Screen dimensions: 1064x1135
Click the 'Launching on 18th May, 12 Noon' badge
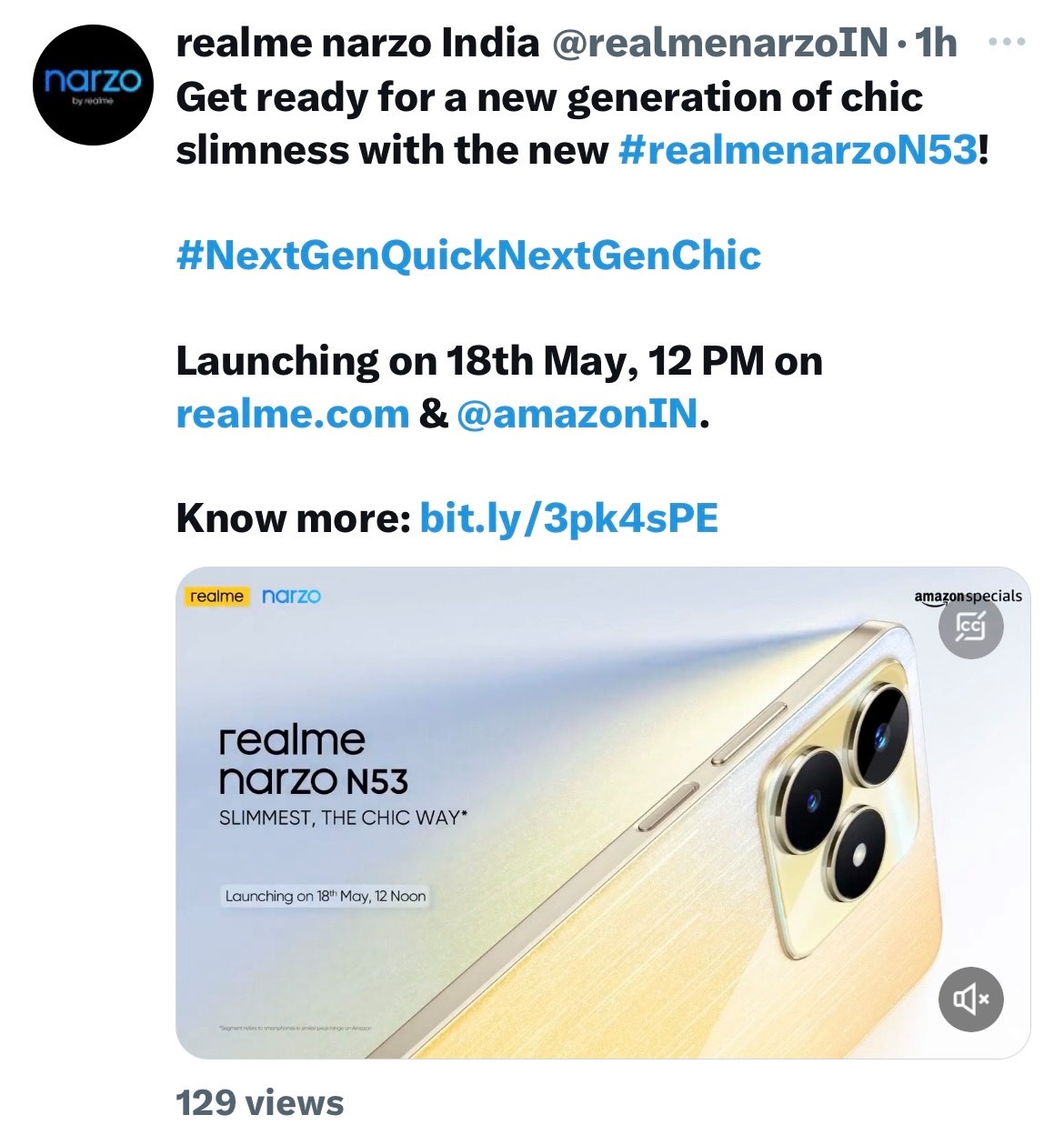(325, 896)
